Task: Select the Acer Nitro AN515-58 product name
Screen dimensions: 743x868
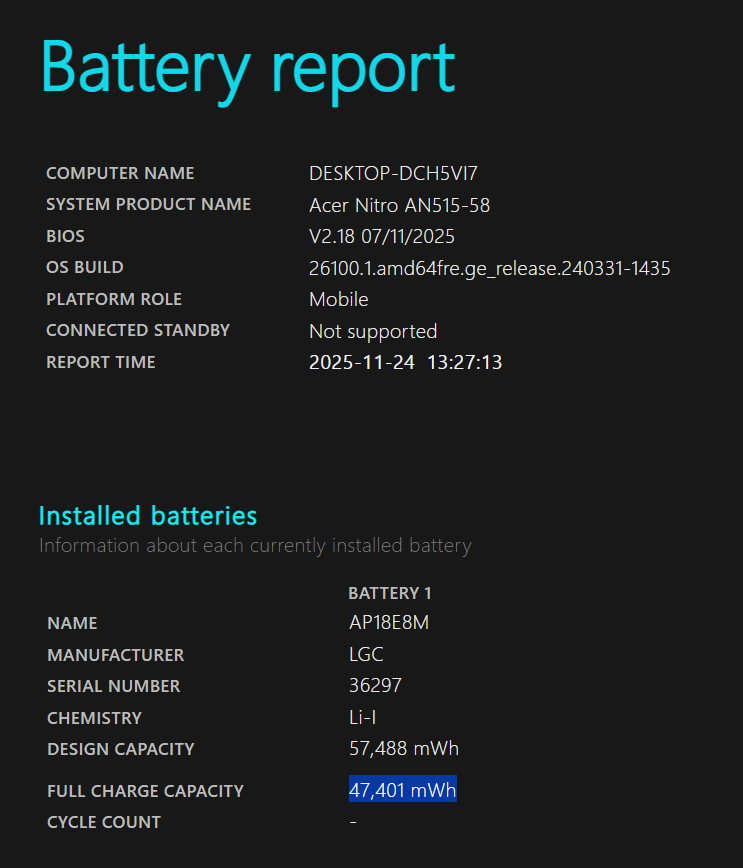Action: [x=399, y=206]
